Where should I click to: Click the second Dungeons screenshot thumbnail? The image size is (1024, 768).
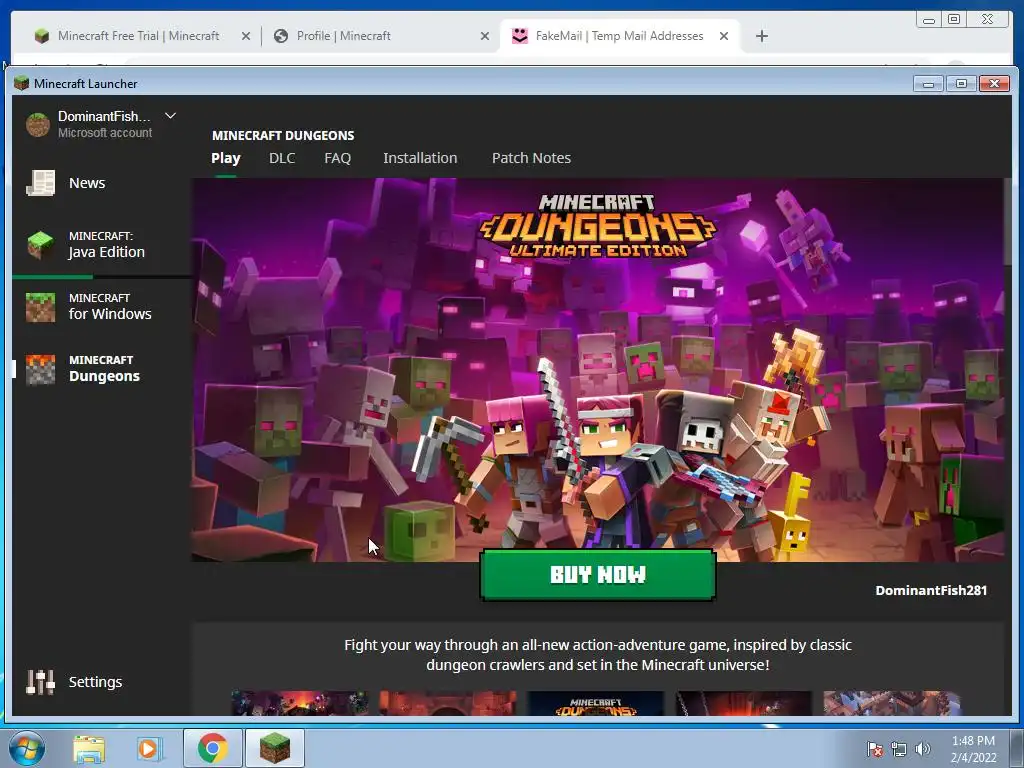(x=448, y=703)
